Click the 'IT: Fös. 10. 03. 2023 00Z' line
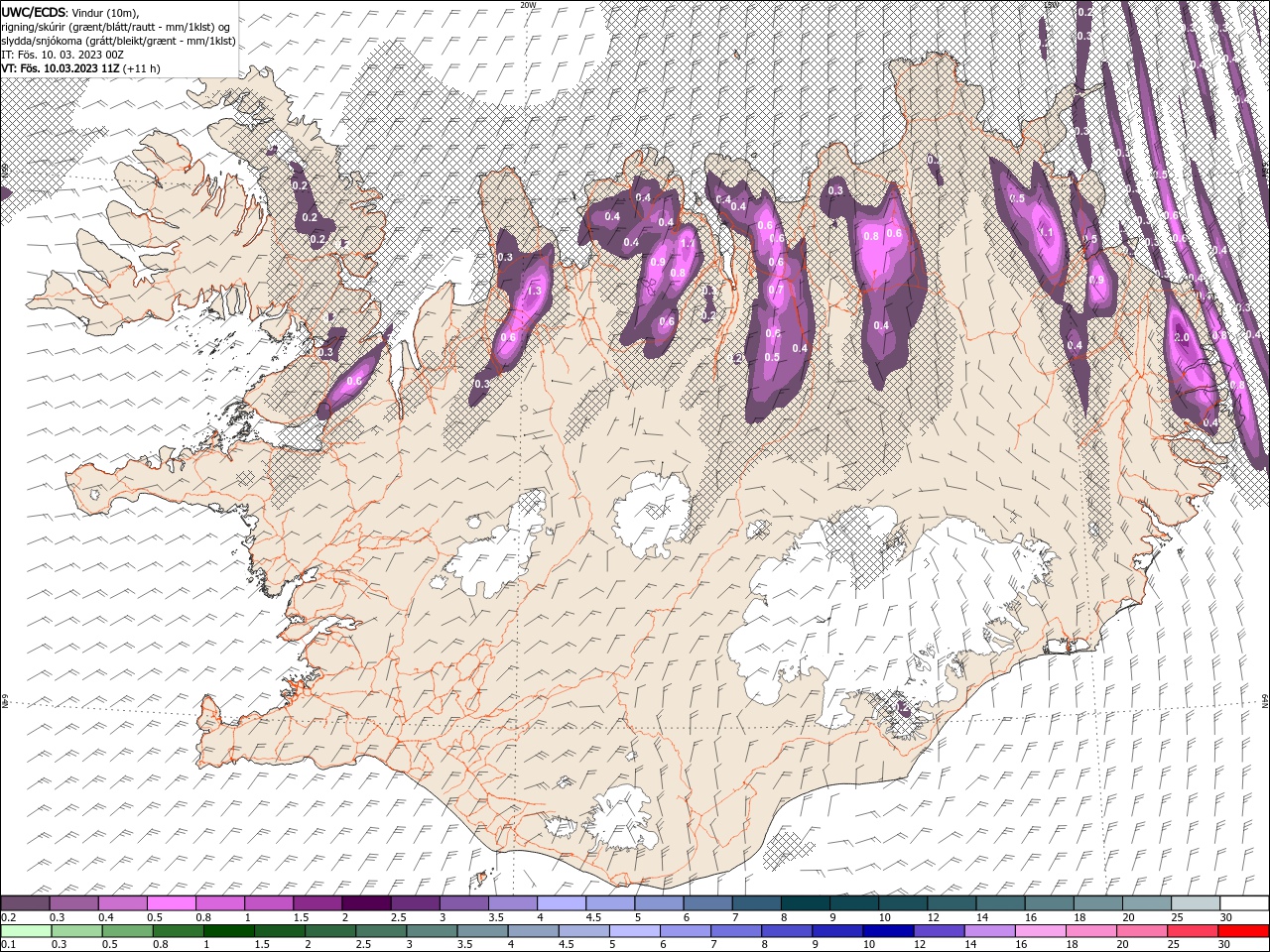 tap(62, 54)
